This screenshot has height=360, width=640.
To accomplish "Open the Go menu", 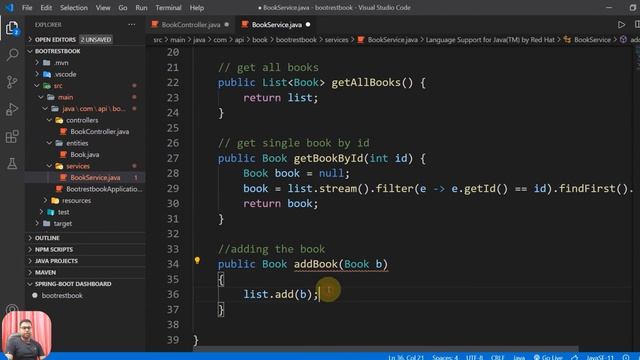I will pos(122,8).
